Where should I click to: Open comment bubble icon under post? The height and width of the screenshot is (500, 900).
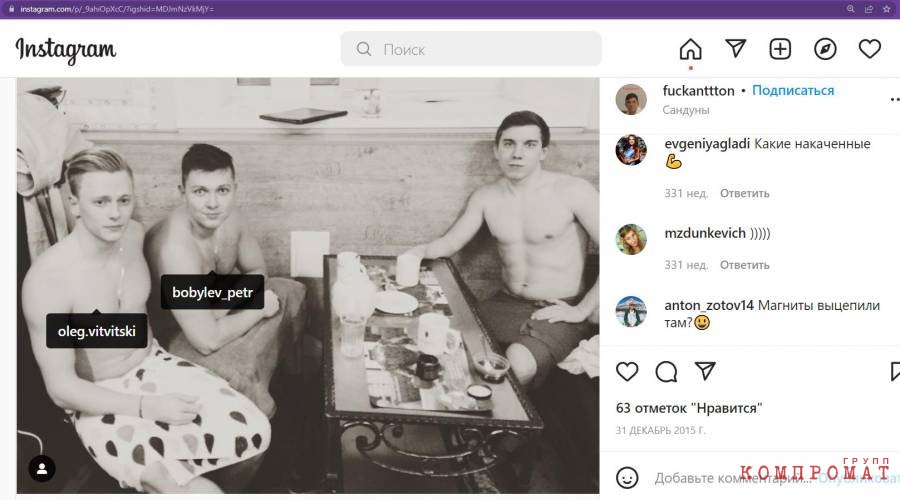pos(666,371)
